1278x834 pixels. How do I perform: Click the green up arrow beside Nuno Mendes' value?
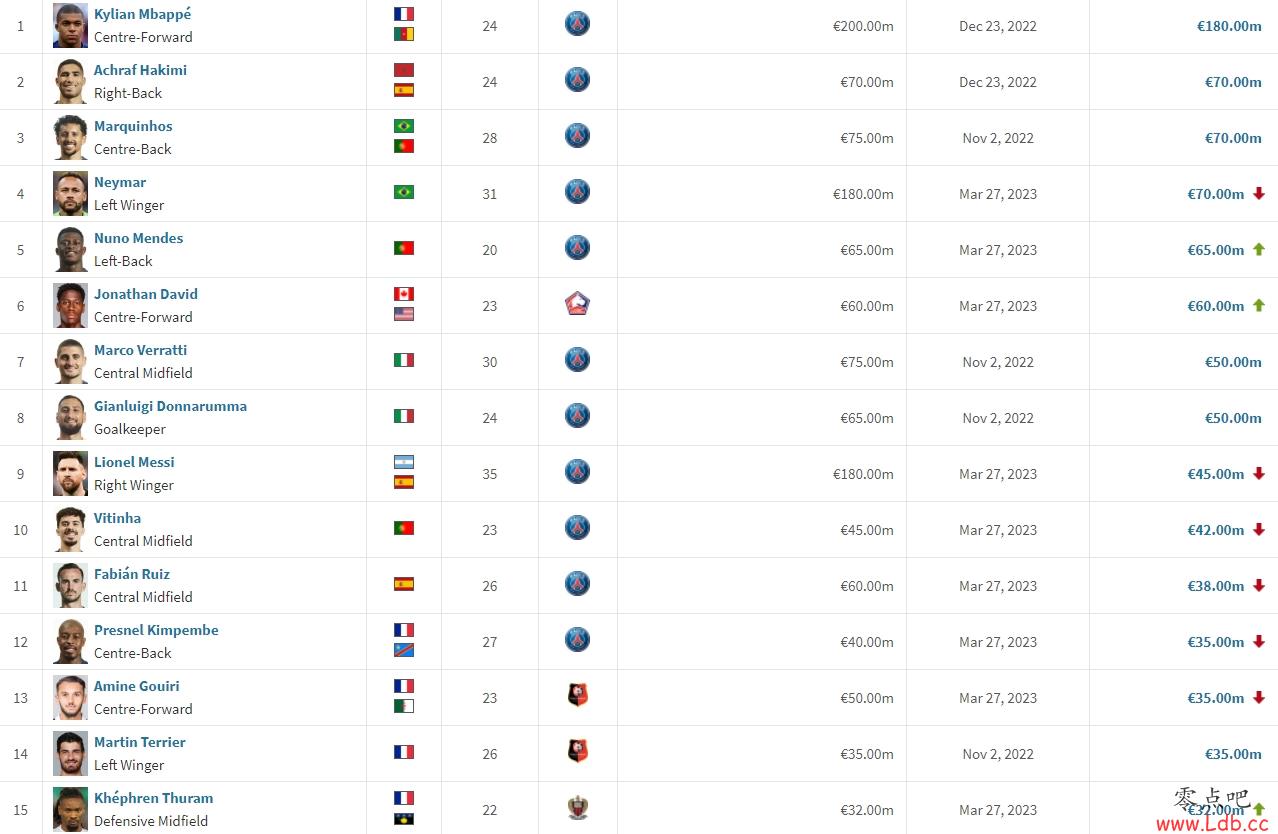click(1259, 250)
